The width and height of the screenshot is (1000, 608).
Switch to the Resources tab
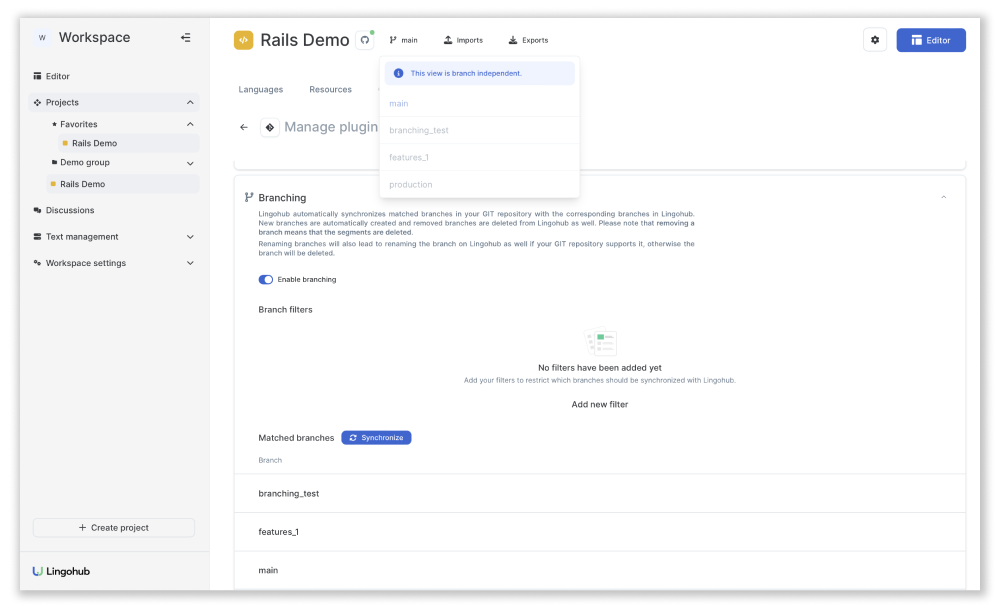coord(330,89)
